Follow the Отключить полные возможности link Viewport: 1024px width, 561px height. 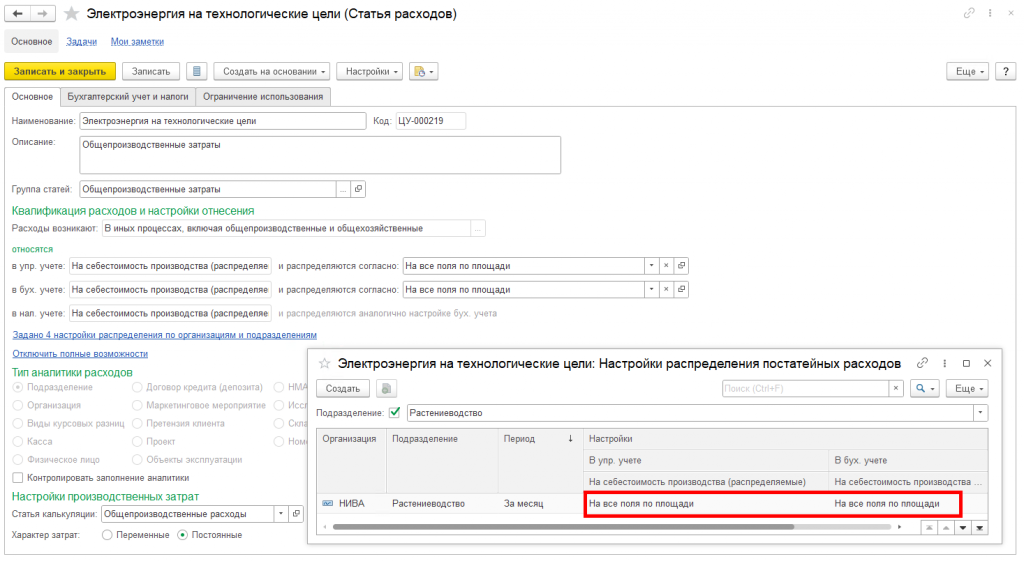(x=80, y=353)
